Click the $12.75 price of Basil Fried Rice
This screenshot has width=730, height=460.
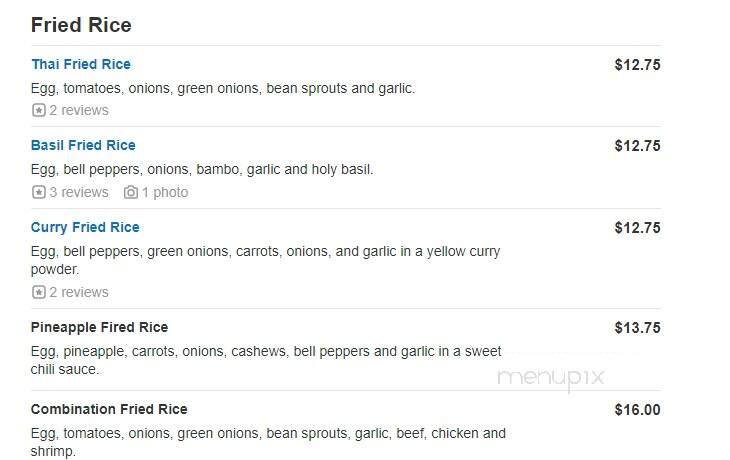[637, 146]
